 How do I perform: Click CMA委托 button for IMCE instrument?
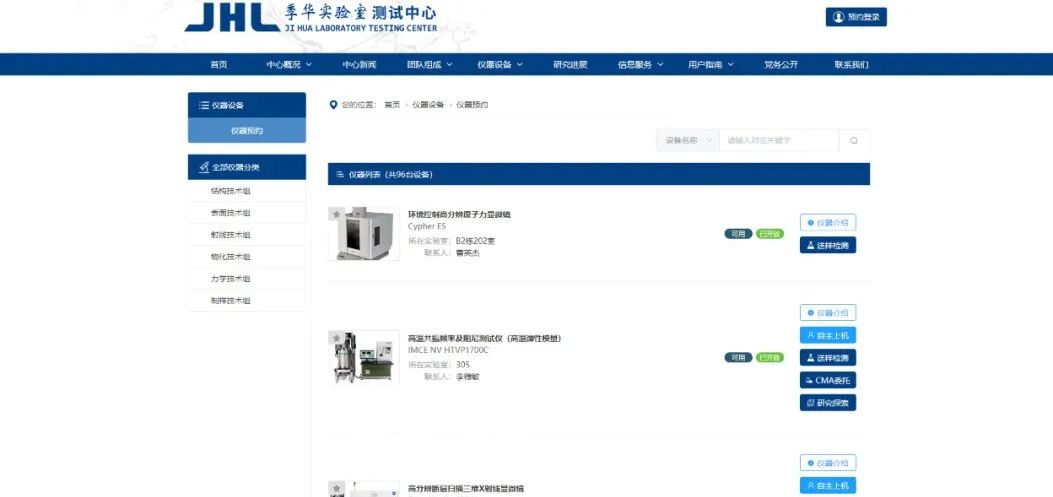click(828, 380)
